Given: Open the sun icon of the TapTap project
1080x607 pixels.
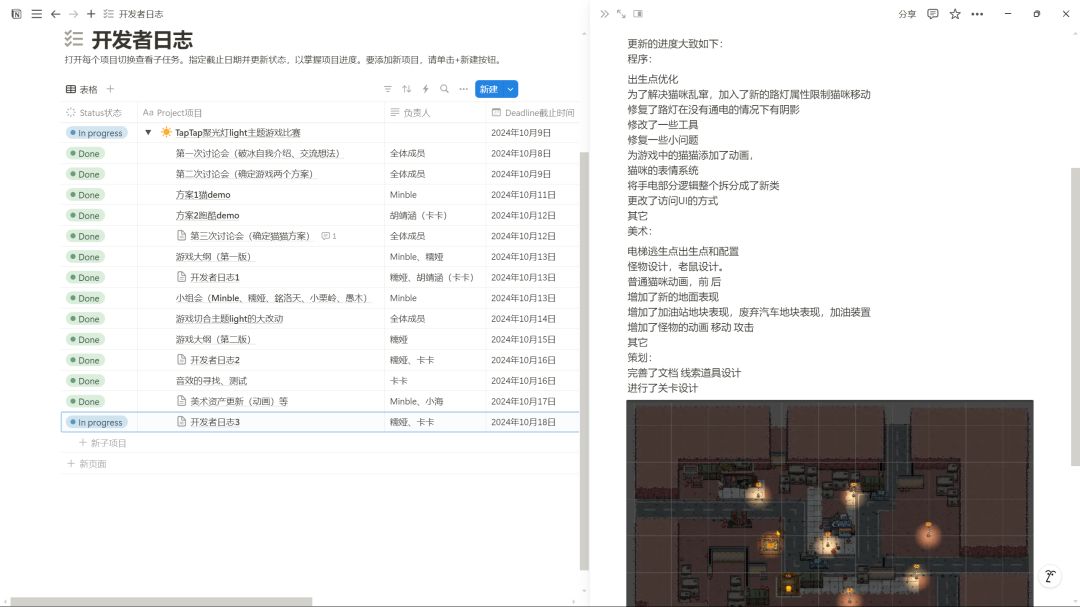Looking at the screenshot, I should click(x=166, y=132).
